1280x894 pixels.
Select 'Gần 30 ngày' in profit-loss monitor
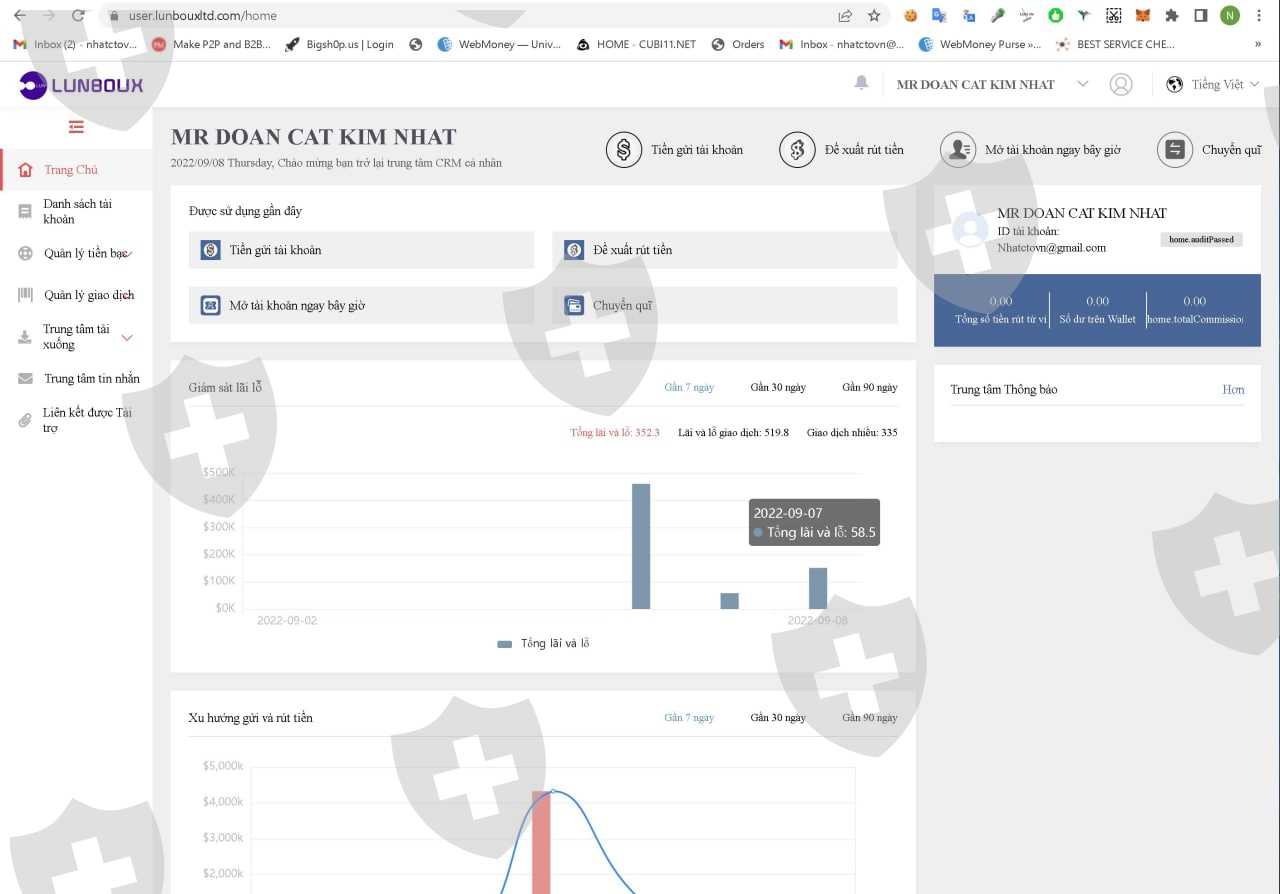[778, 387]
